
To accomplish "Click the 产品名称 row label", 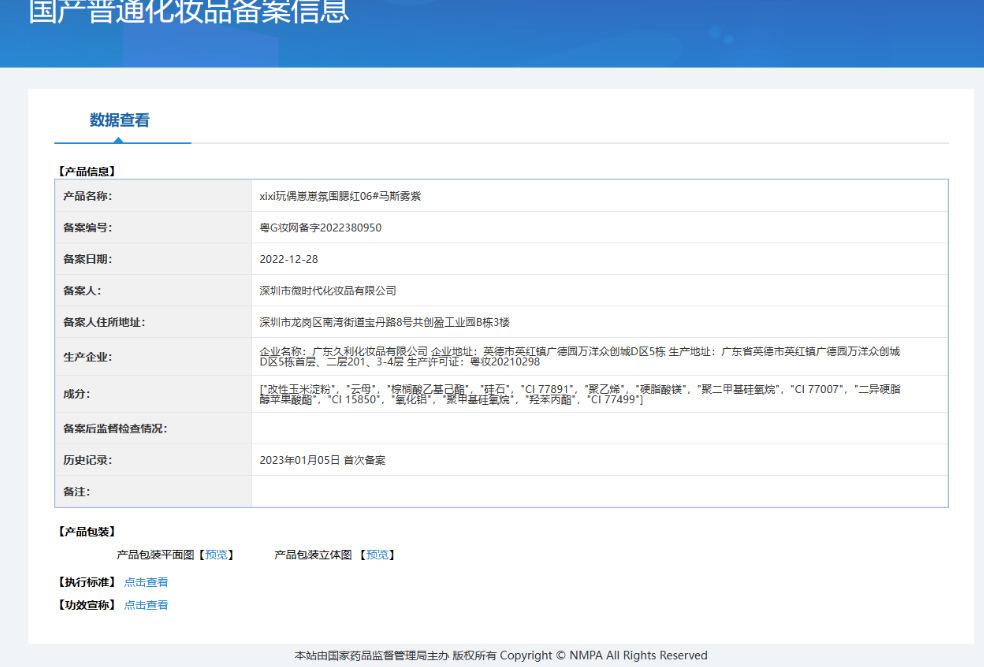I will coord(87,196).
